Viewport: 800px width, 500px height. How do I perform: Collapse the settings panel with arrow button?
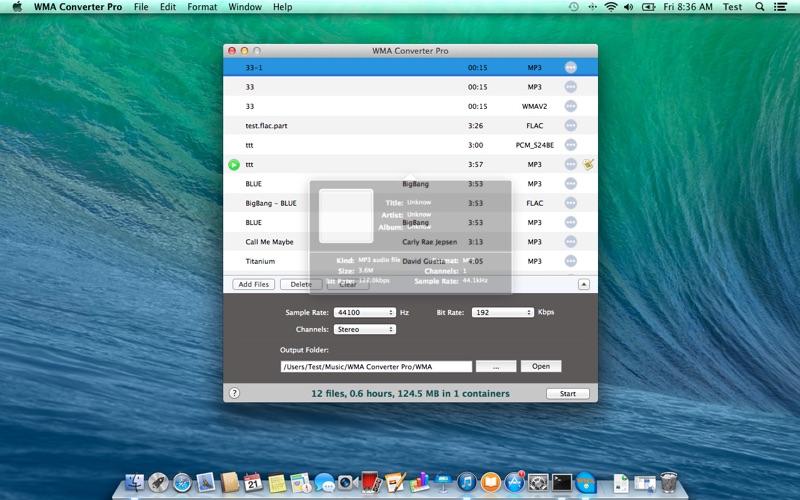click(x=584, y=284)
